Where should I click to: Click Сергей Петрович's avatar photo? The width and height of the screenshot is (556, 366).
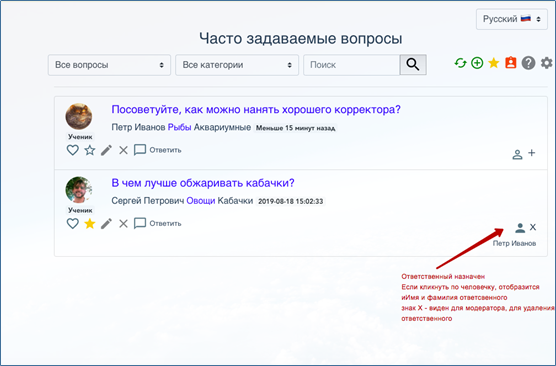(x=79, y=190)
